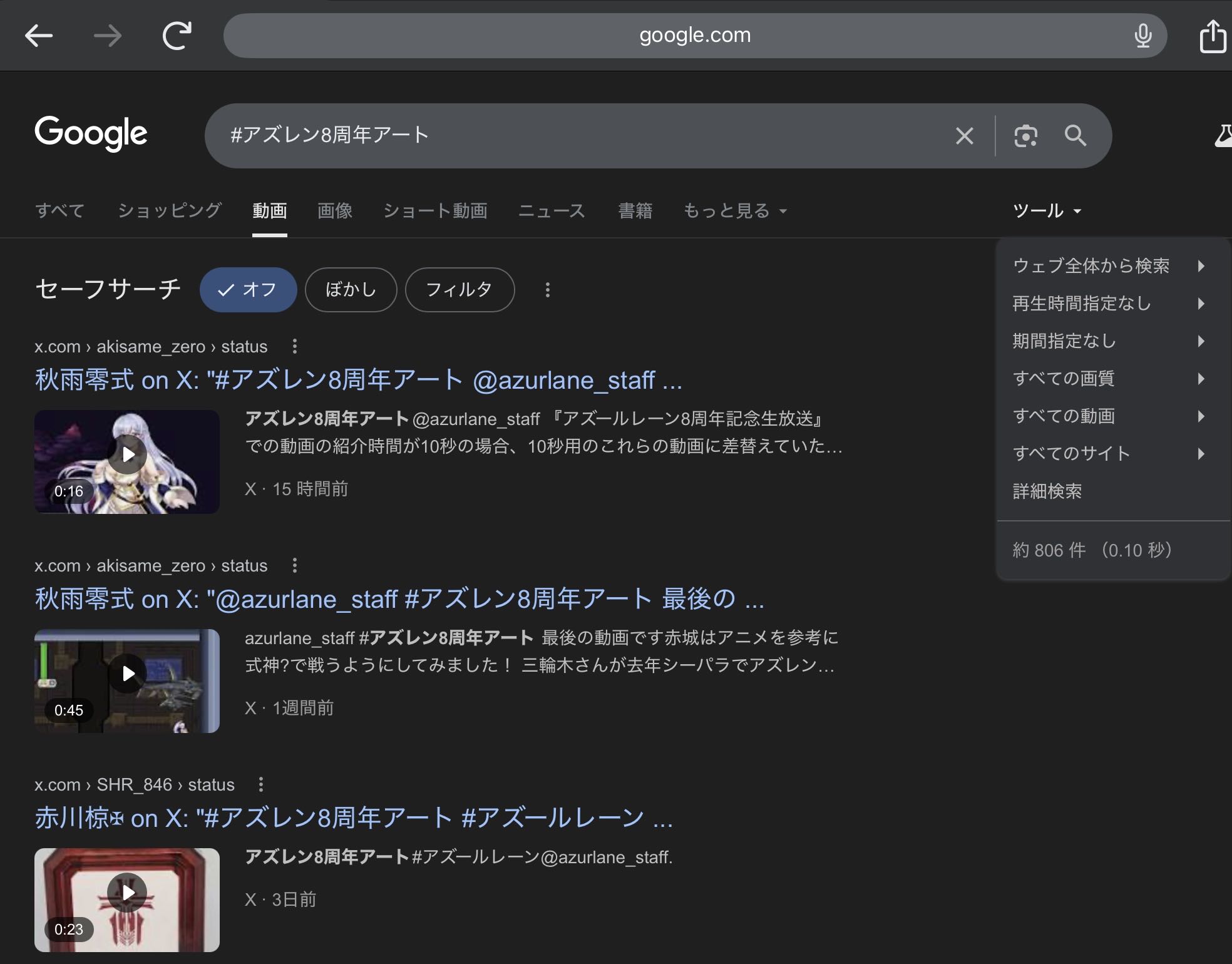Select the SafeSearch オフ option
Viewport: 1232px width, 964px height.
pos(248,290)
